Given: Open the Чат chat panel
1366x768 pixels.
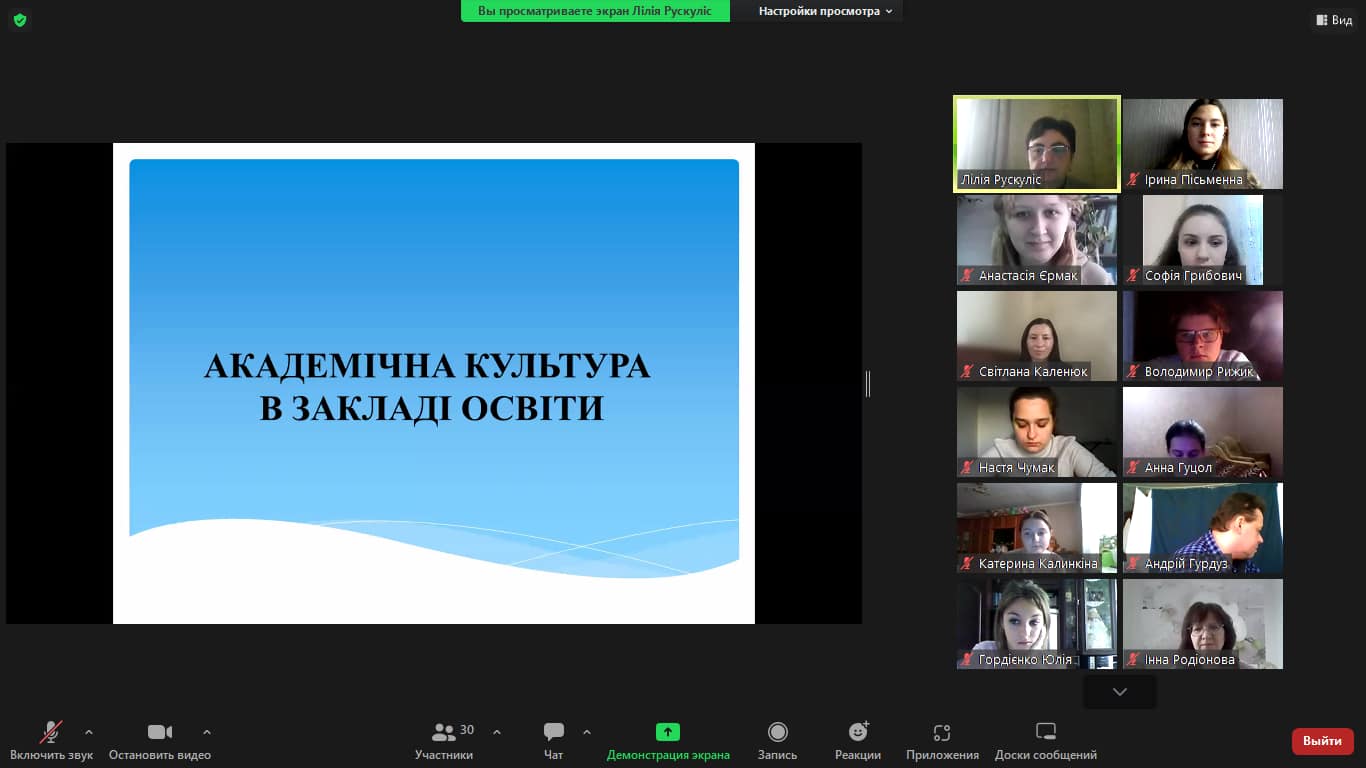Looking at the screenshot, I should (554, 741).
